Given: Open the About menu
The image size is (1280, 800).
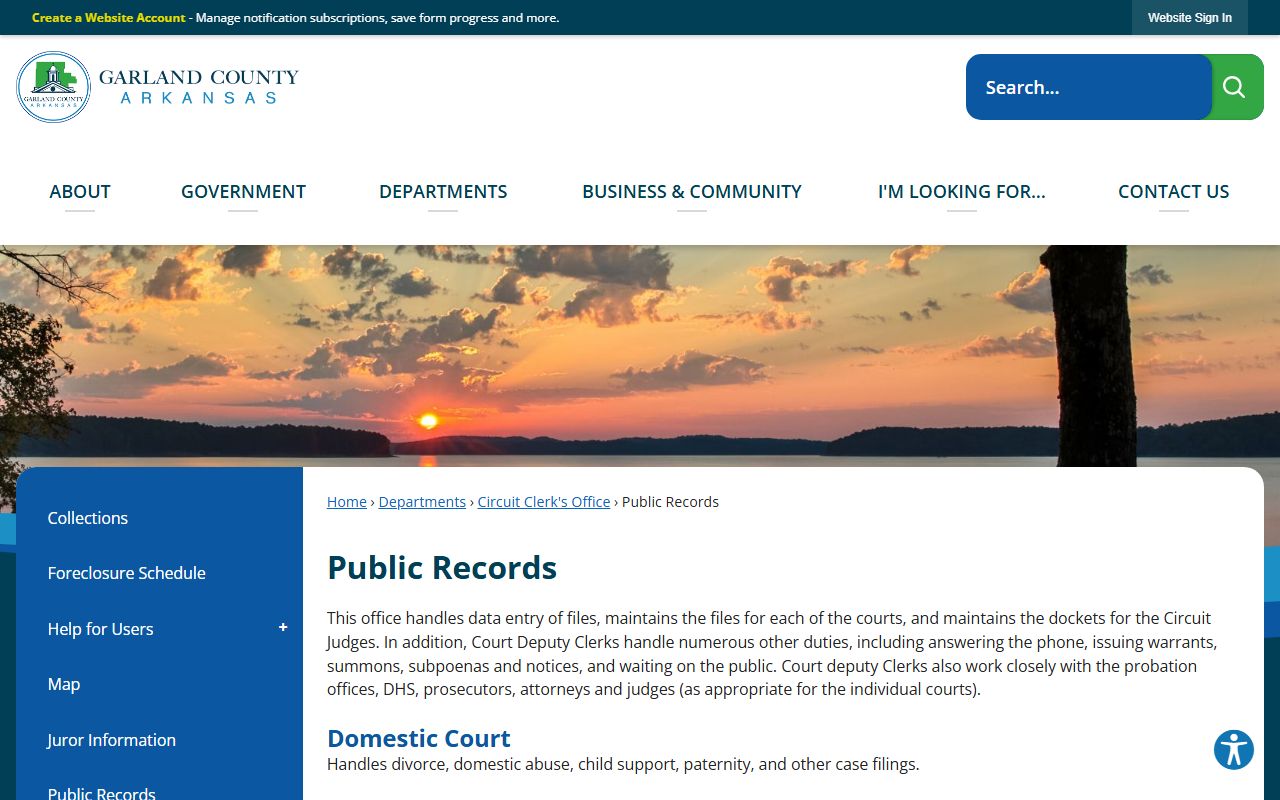Looking at the screenshot, I should 80,191.
